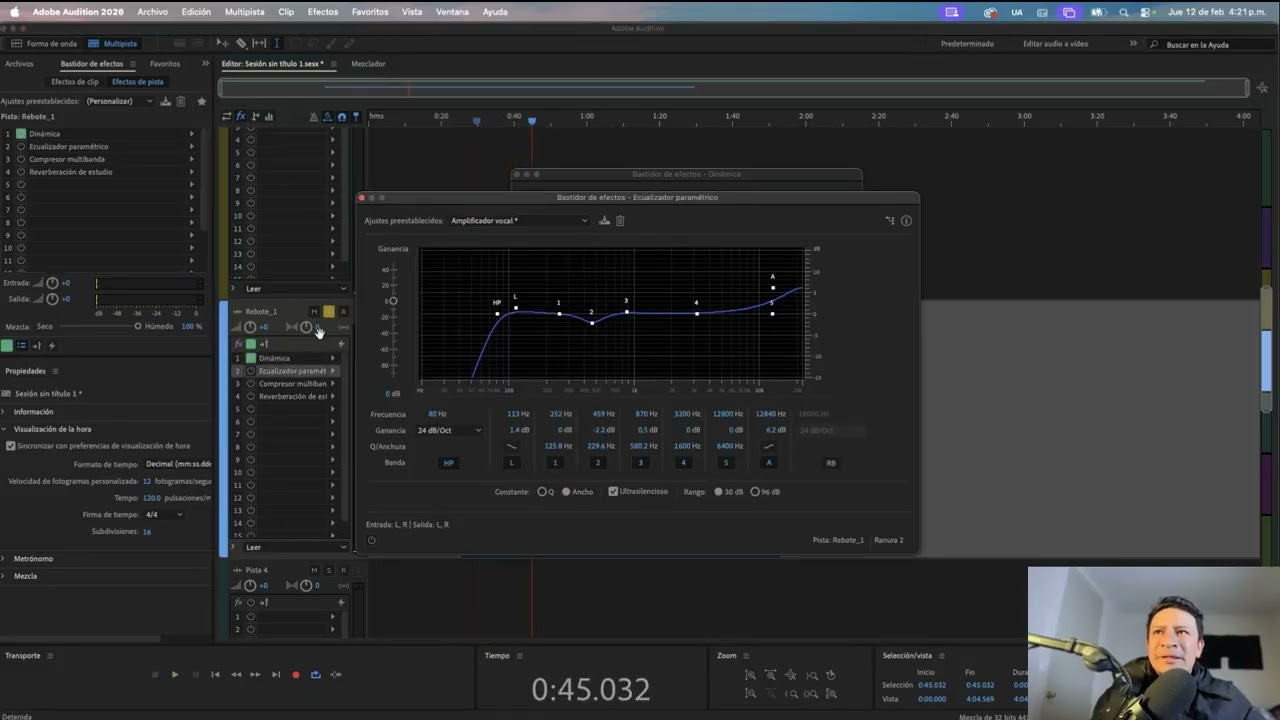1280x720 pixels.
Task: Open the macOS Spotlight search icon
Action: coord(1123,12)
